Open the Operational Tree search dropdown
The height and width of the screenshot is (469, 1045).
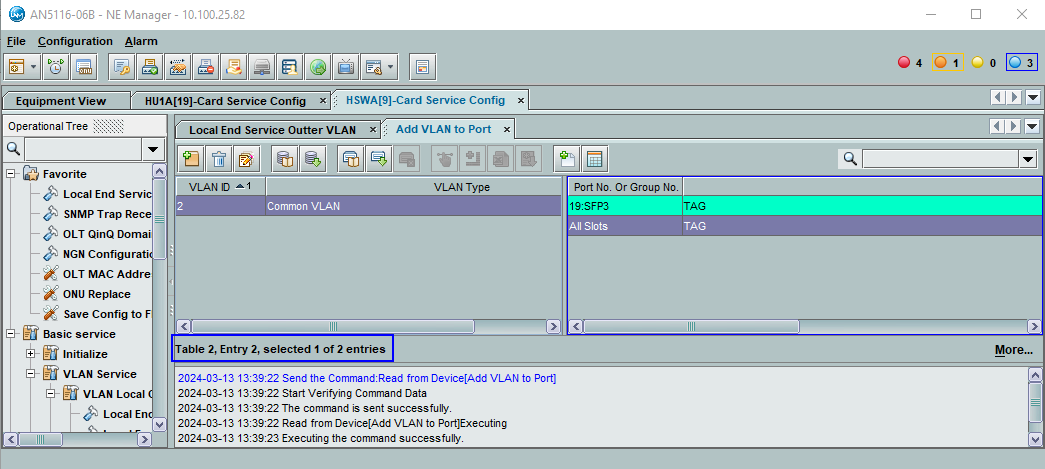153,149
